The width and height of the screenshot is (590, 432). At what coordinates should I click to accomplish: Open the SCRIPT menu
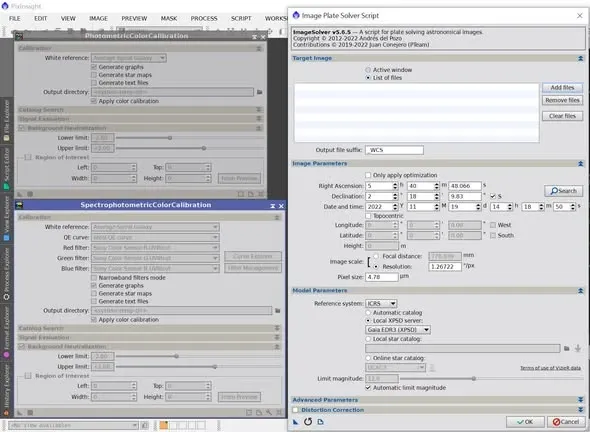(x=241, y=18)
